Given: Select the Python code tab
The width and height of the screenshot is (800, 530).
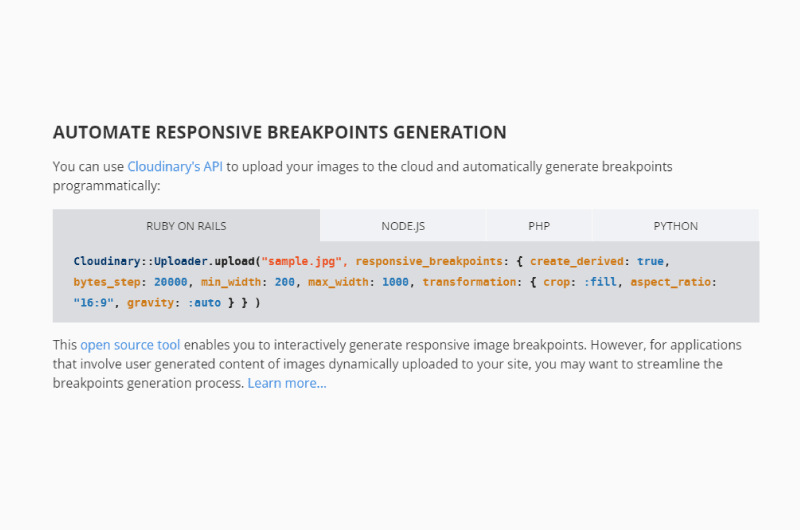Looking at the screenshot, I should [x=676, y=225].
